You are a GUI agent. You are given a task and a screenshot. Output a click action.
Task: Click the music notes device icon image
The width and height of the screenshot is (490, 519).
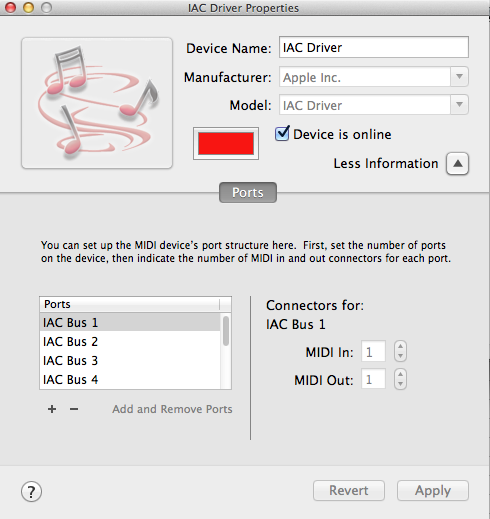point(97,103)
